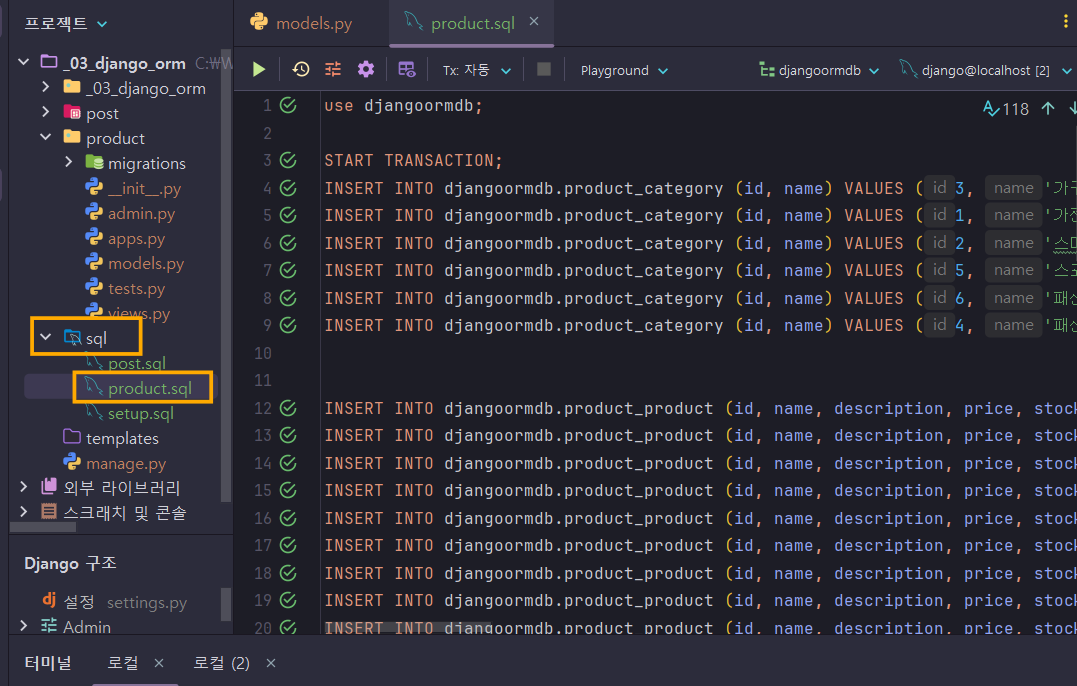The height and width of the screenshot is (686, 1077).
Task: Click the green check mark on line 12
Action: tap(289, 408)
